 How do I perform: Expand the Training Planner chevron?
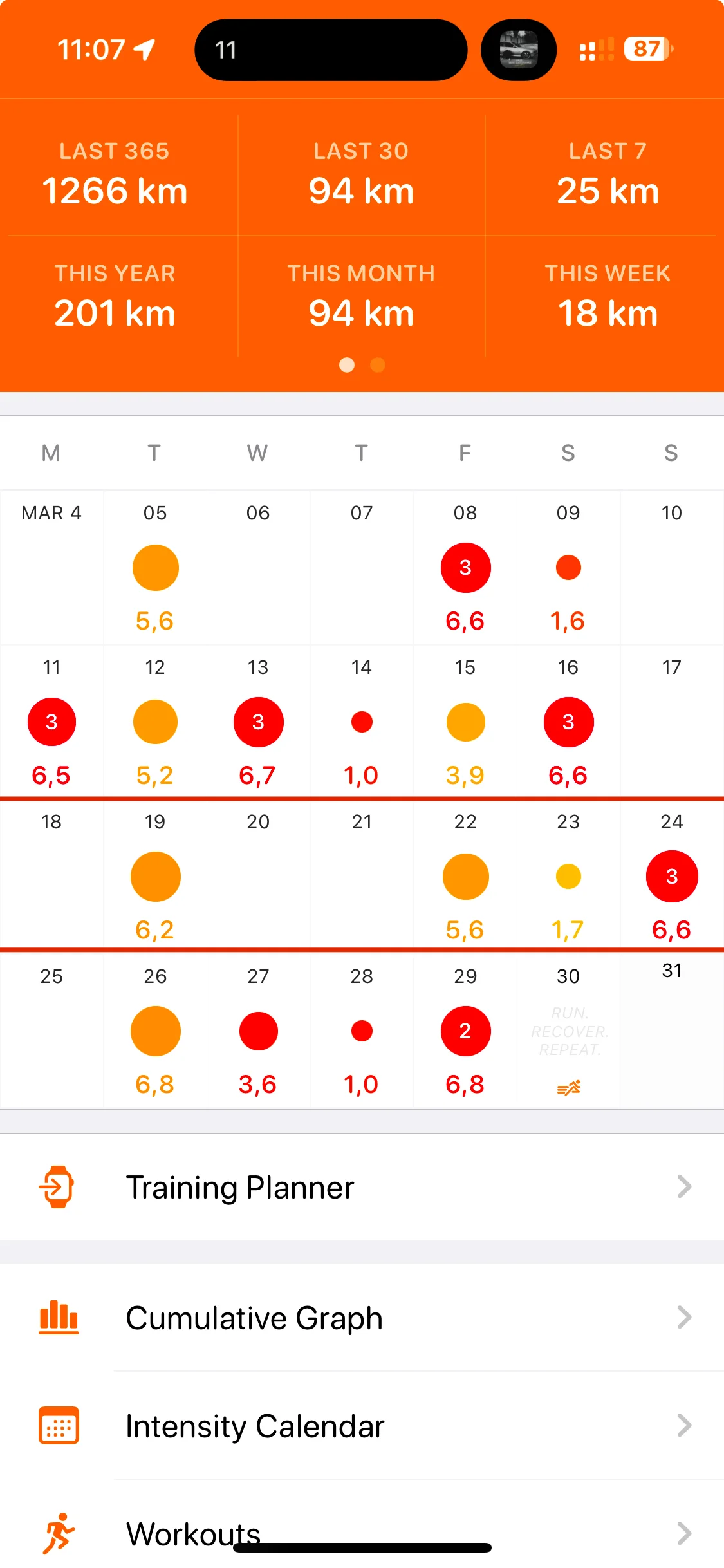(684, 1186)
